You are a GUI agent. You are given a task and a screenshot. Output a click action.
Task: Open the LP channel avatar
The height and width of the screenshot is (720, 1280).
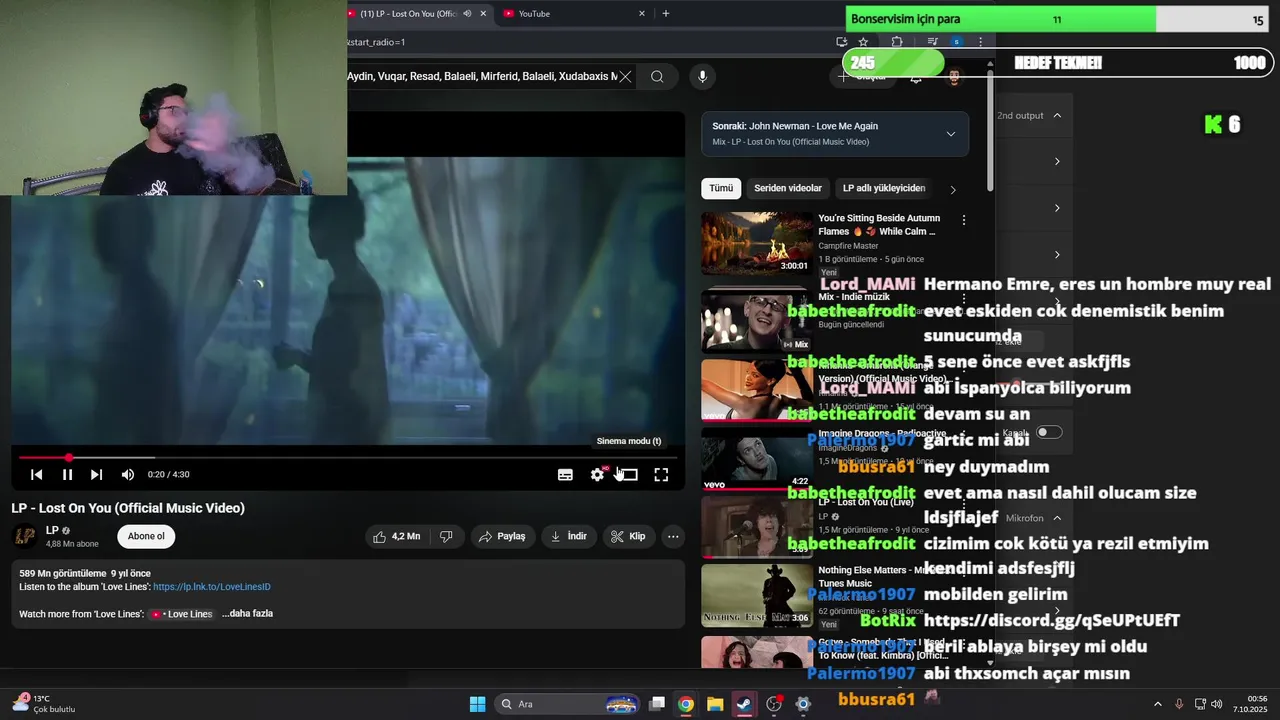pyautogui.click(x=25, y=537)
